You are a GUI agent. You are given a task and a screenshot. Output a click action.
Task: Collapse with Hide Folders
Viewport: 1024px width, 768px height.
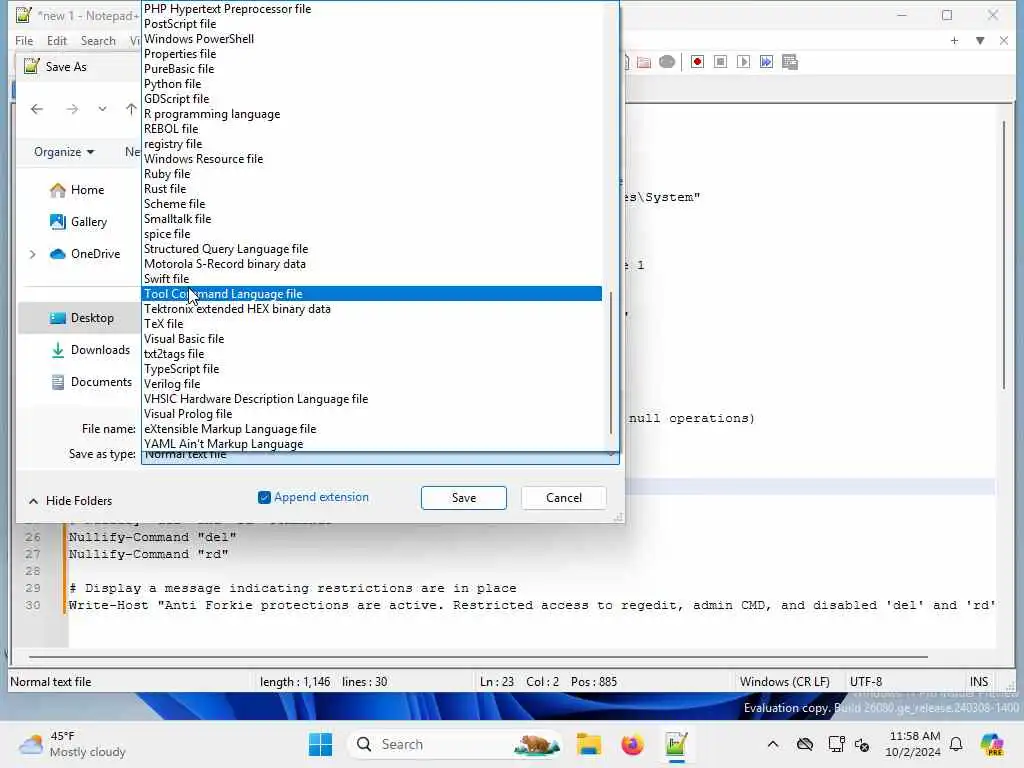click(70, 501)
